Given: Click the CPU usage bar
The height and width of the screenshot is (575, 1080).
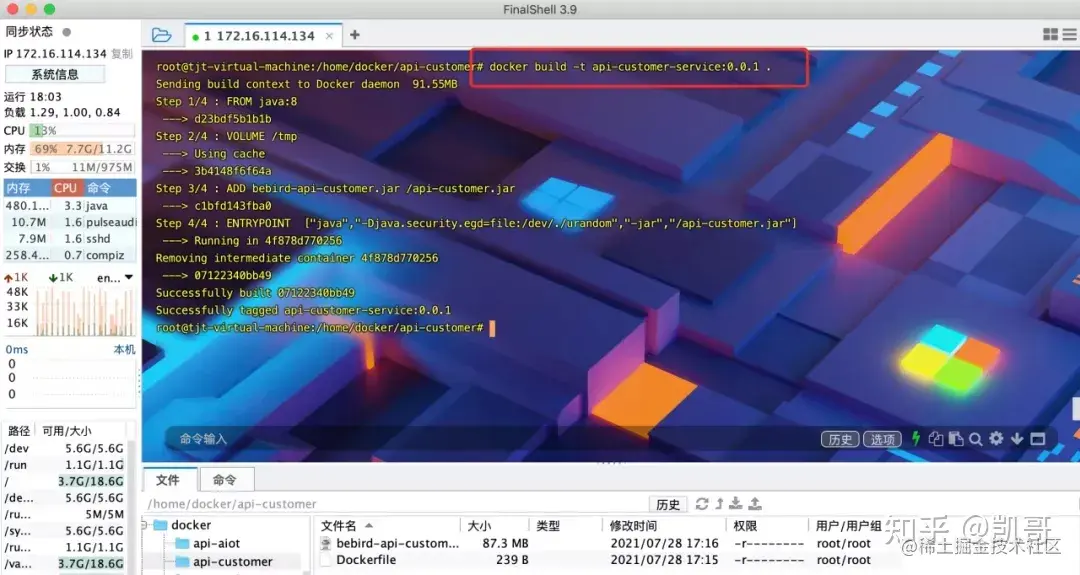Looking at the screenshot, I should (x=82, y=130).
